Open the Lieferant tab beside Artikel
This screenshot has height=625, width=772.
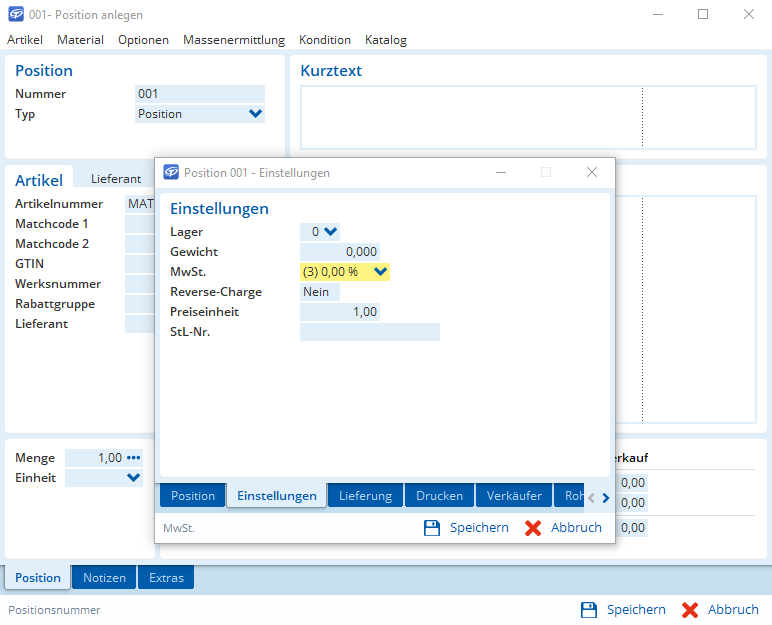(x=116, y=179)
